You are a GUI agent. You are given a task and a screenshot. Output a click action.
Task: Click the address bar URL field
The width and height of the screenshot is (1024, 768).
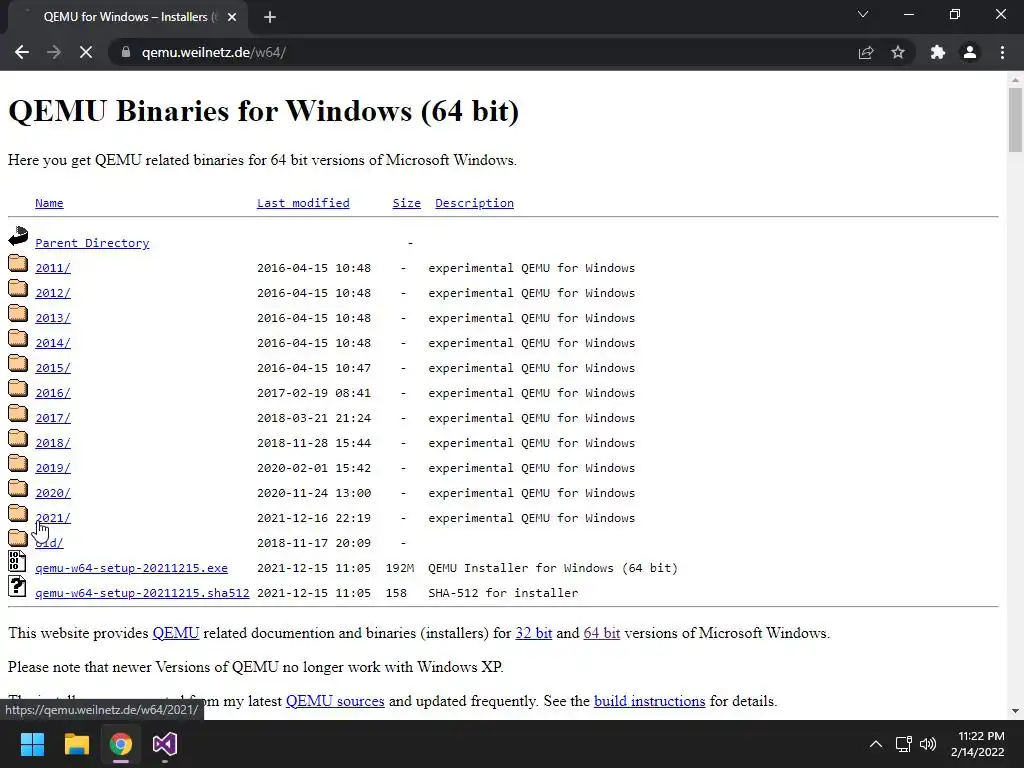point(483,52)
